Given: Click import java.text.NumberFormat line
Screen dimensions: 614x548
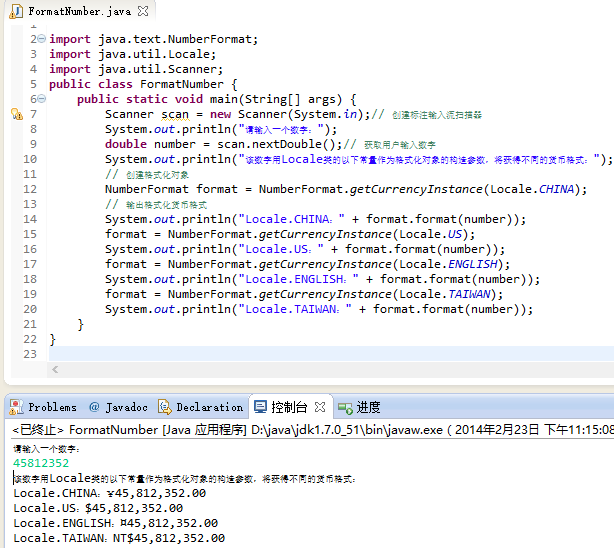Looking at the screenshot, I should coord(154,39).
